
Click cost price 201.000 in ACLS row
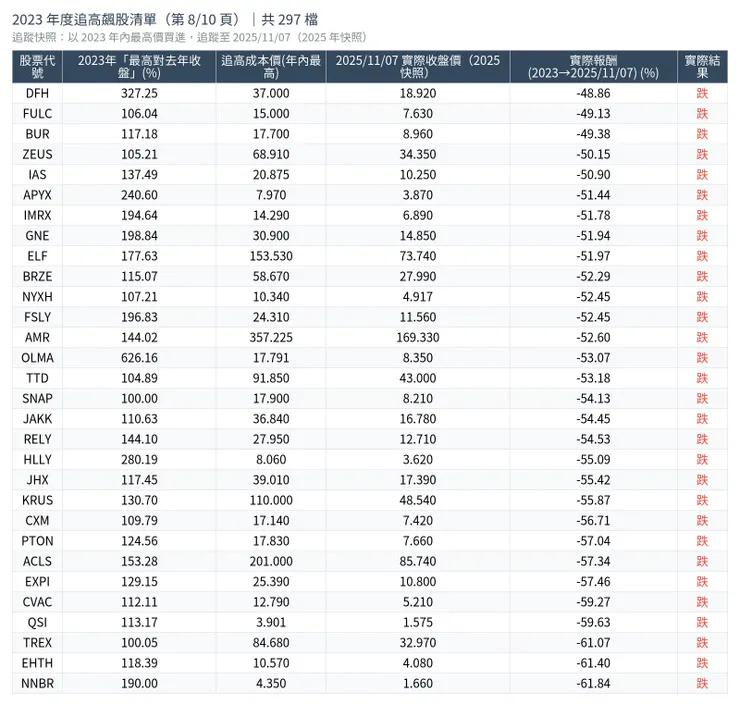(271, 561)
